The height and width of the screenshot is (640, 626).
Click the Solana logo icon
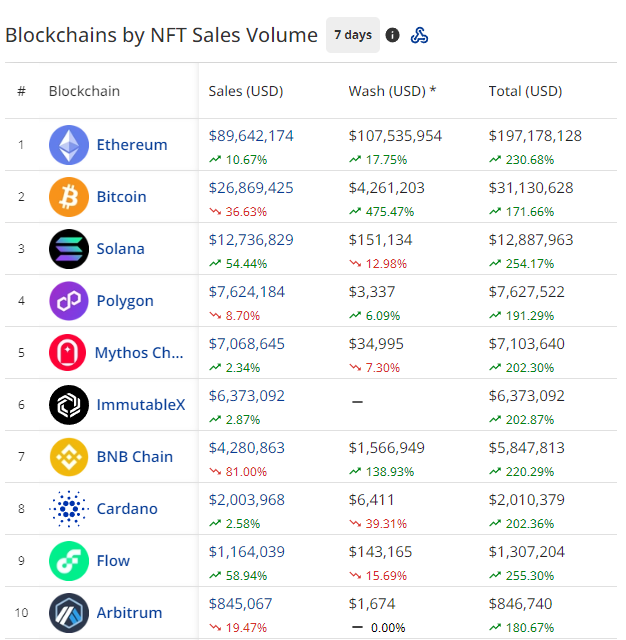click(69, 249)
